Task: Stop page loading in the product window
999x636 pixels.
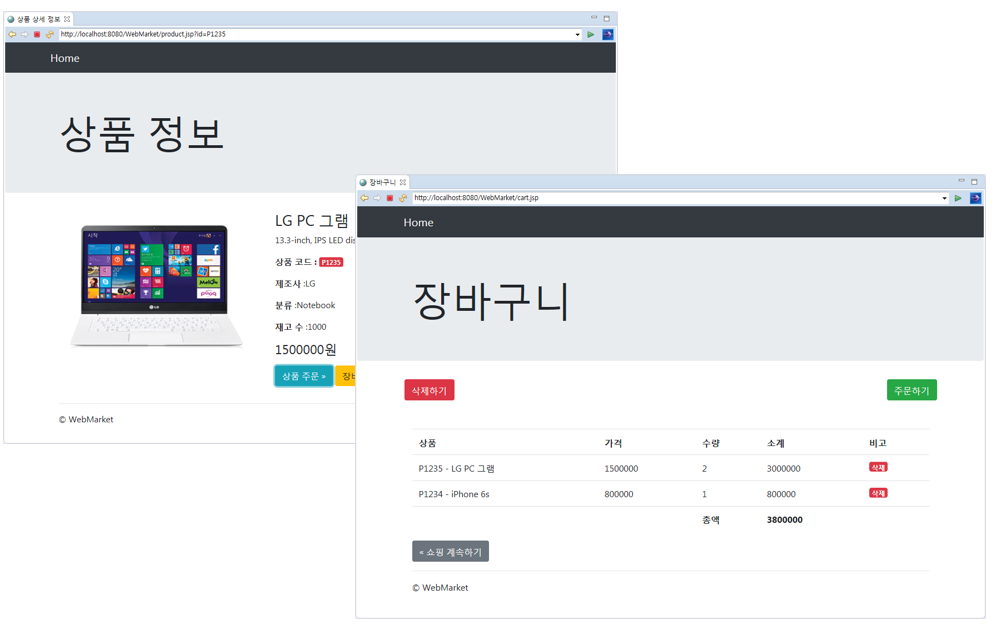Action: coord(37,34)
